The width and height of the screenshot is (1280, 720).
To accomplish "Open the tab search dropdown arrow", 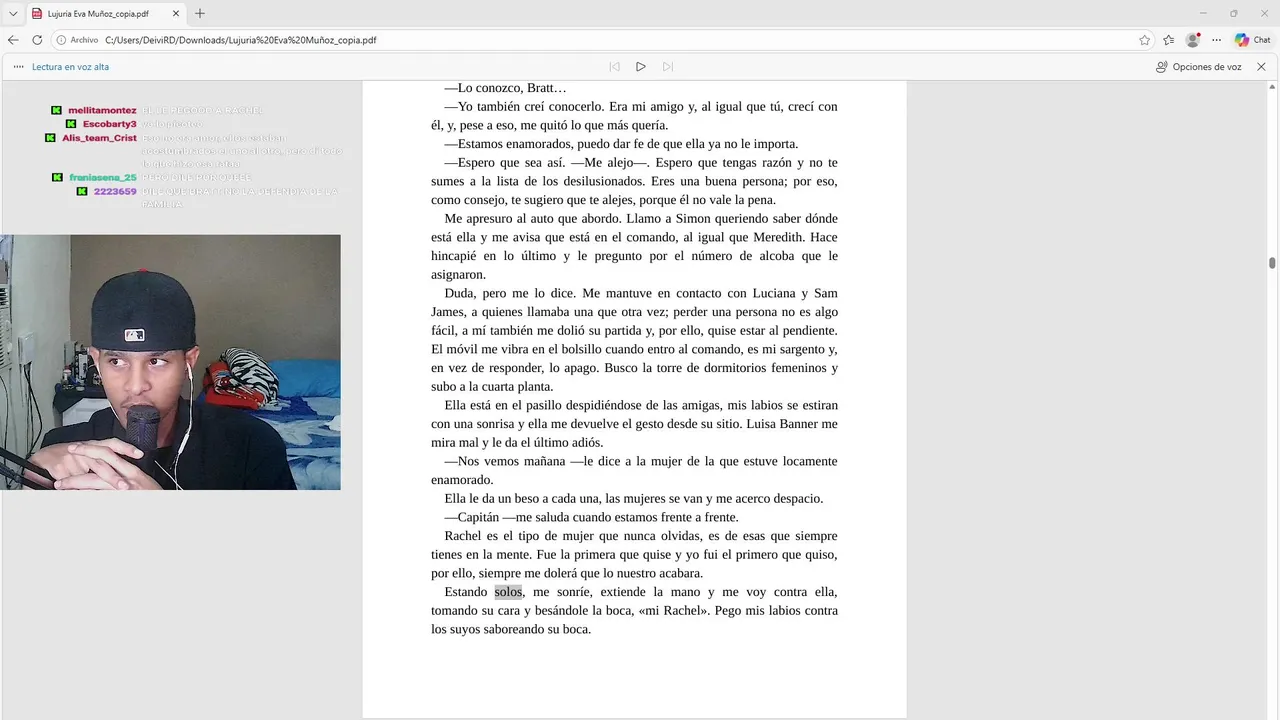I will click(x=13, y=14).
